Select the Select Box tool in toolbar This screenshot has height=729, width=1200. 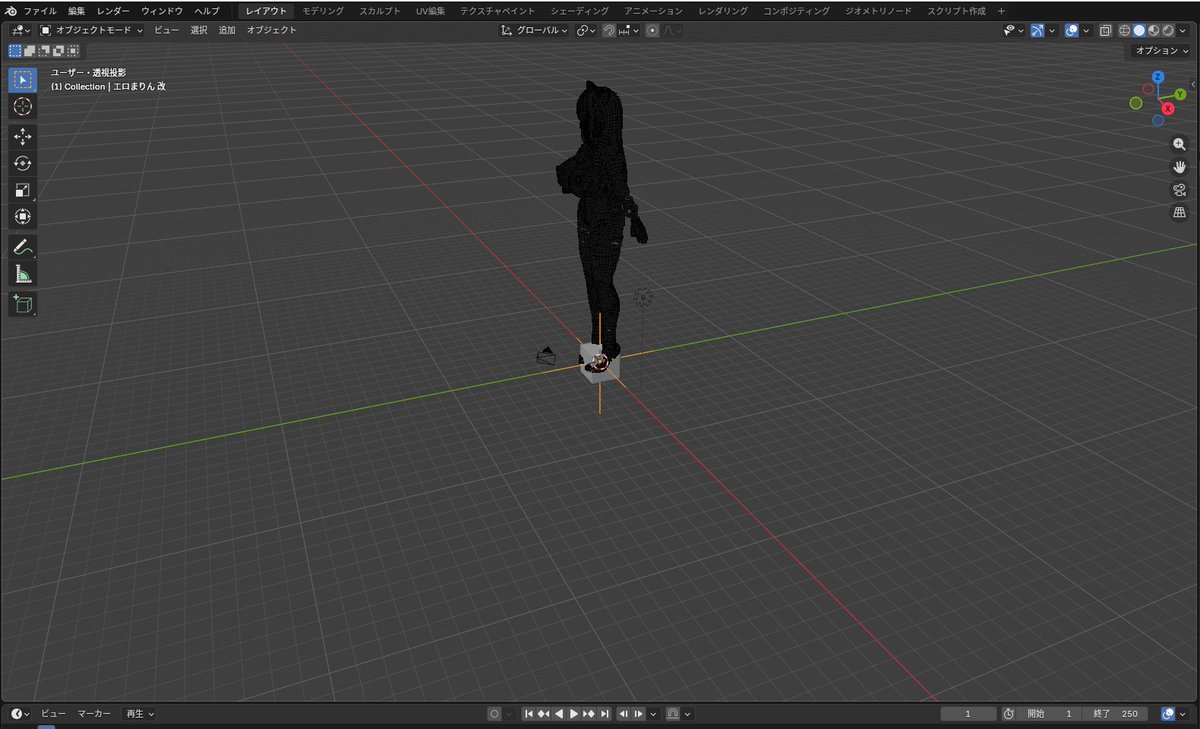[23, 80]
